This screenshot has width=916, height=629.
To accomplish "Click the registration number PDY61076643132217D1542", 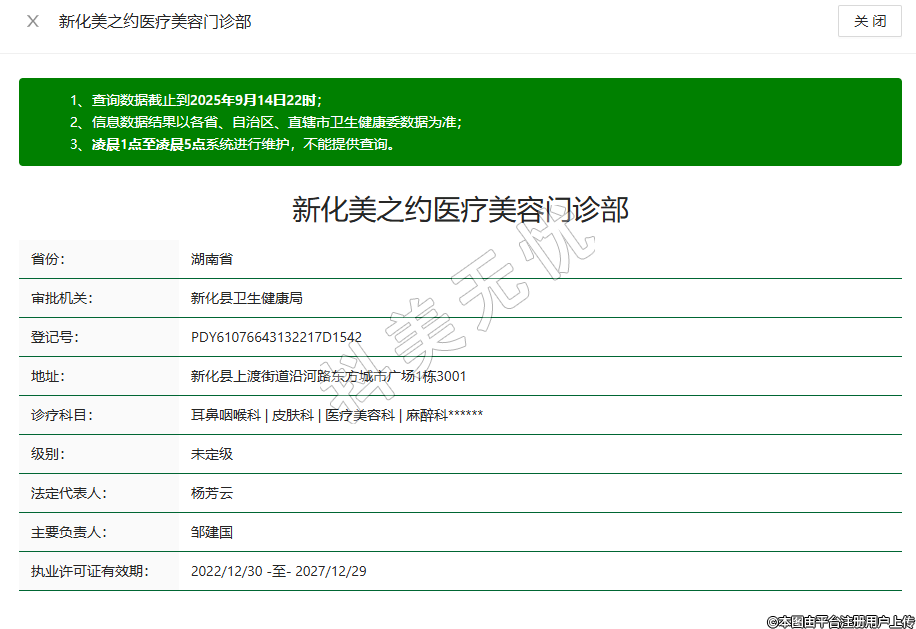I will click(x=276, y=337).
